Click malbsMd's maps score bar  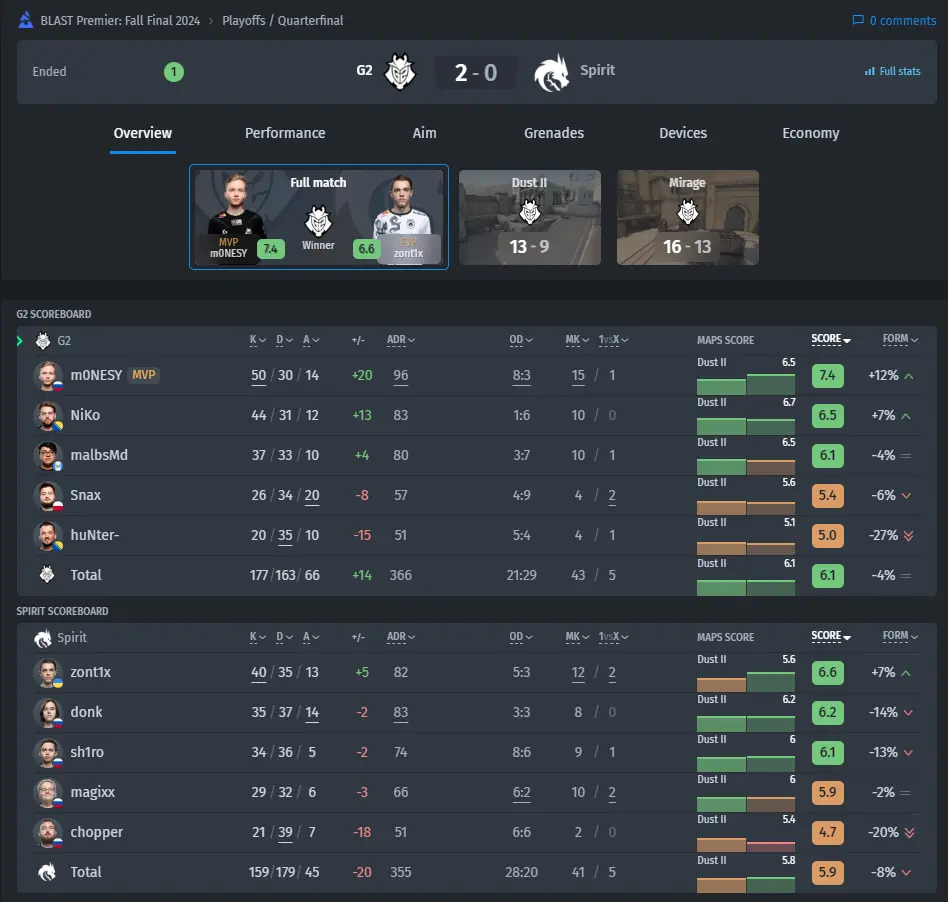[x=745, y=467]
